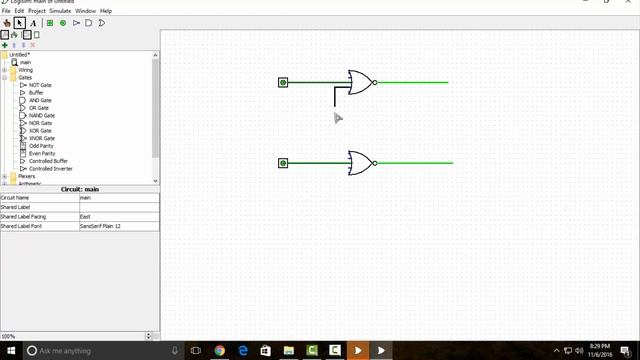Open the Windows Store taskbar icon
This screenshot has width=640, height=360.
tap(266, 351)
